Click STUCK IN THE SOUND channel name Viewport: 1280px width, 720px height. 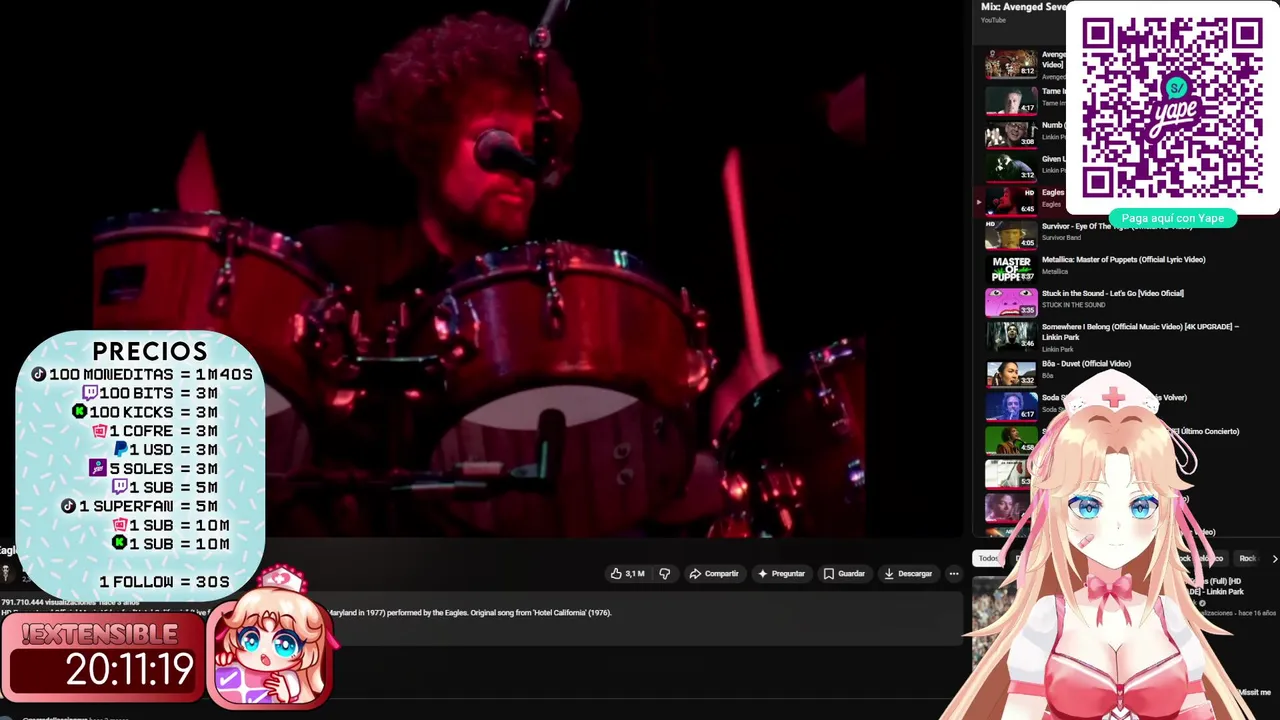point(1073,305)
